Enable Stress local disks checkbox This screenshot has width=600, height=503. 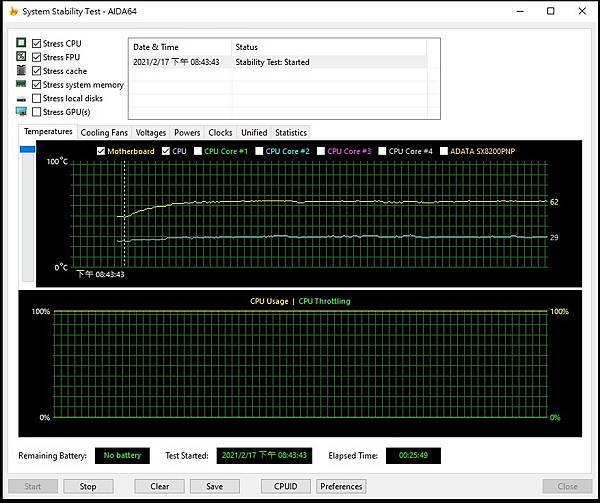coord(37,99)
